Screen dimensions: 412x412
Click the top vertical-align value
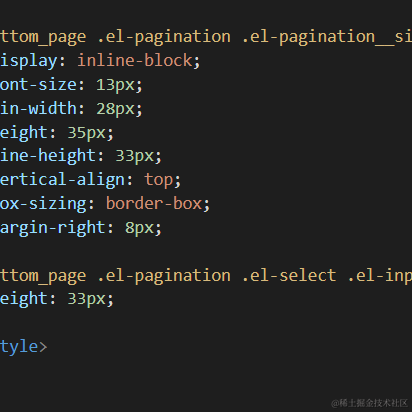point(159,180)
